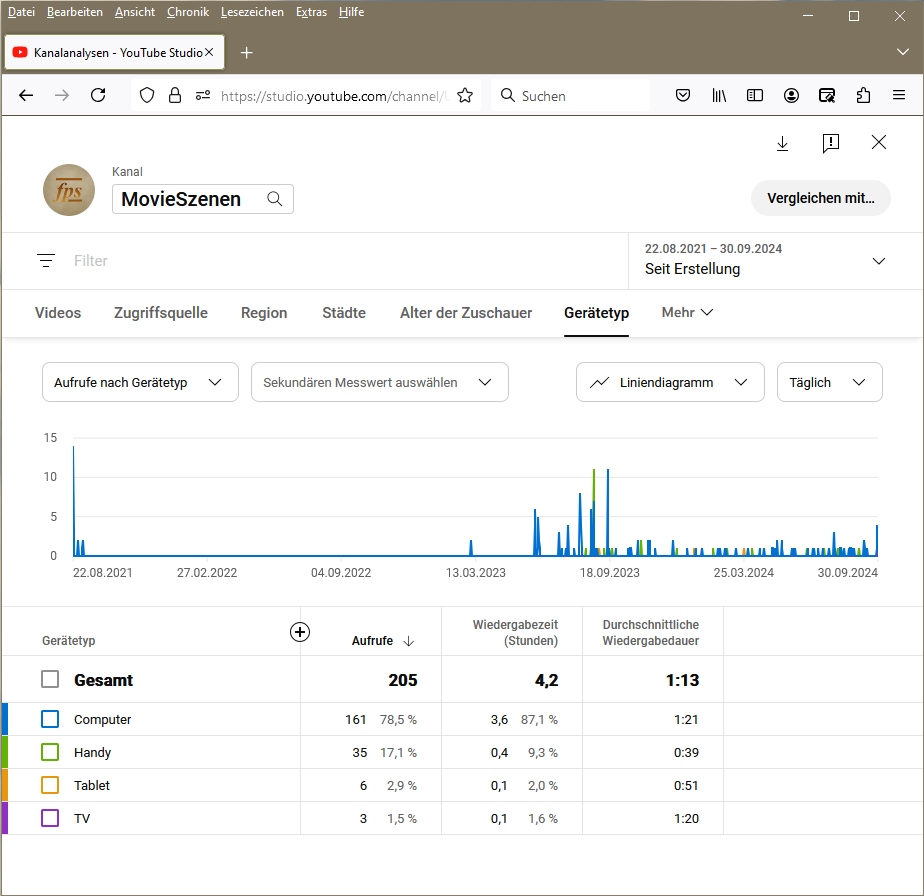Open the filter icon menu
Screen dimensions: 924x896
click(46, 261)
